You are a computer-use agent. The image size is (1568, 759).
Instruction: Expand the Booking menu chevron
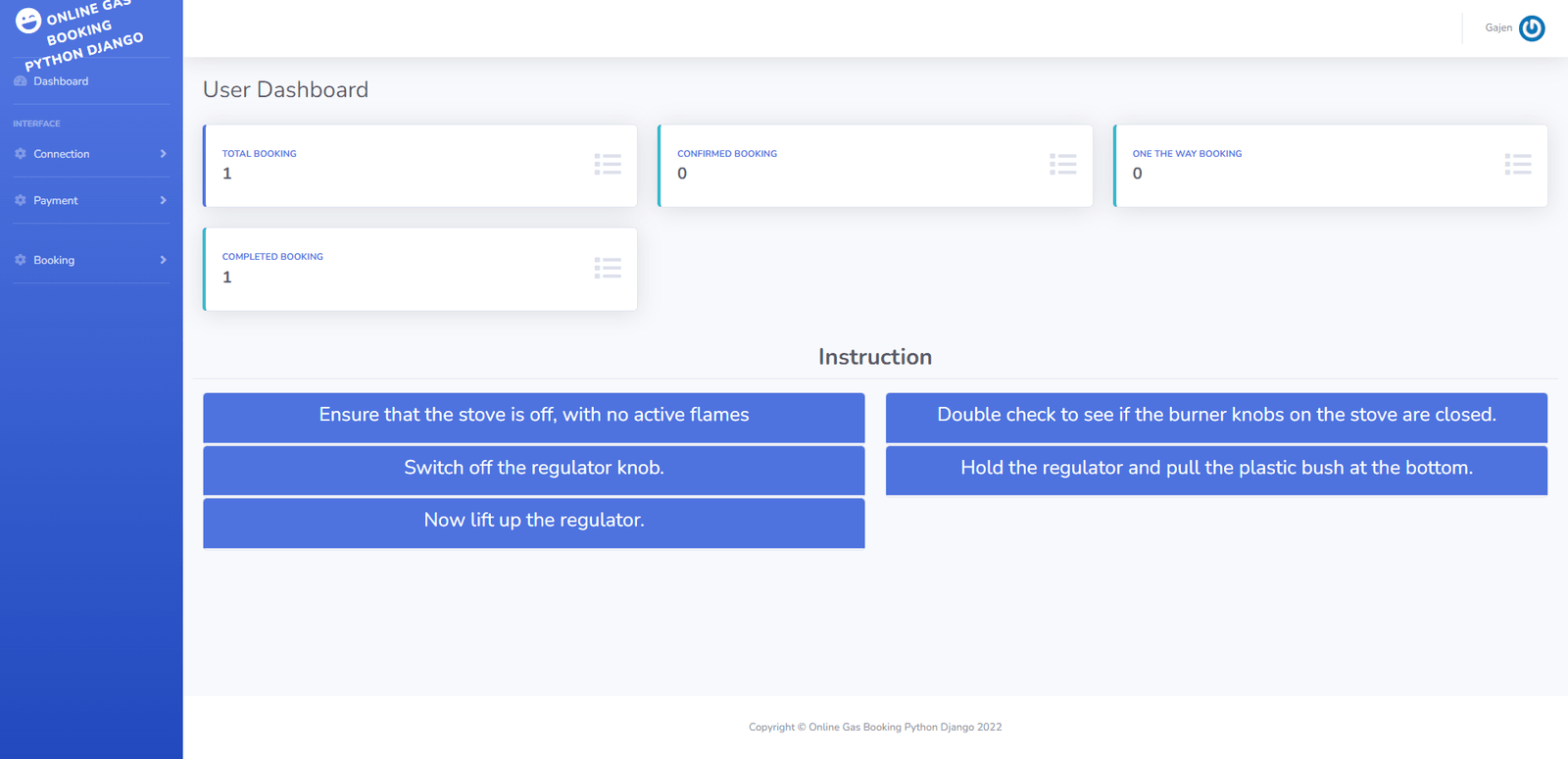(x=163, y=260)
